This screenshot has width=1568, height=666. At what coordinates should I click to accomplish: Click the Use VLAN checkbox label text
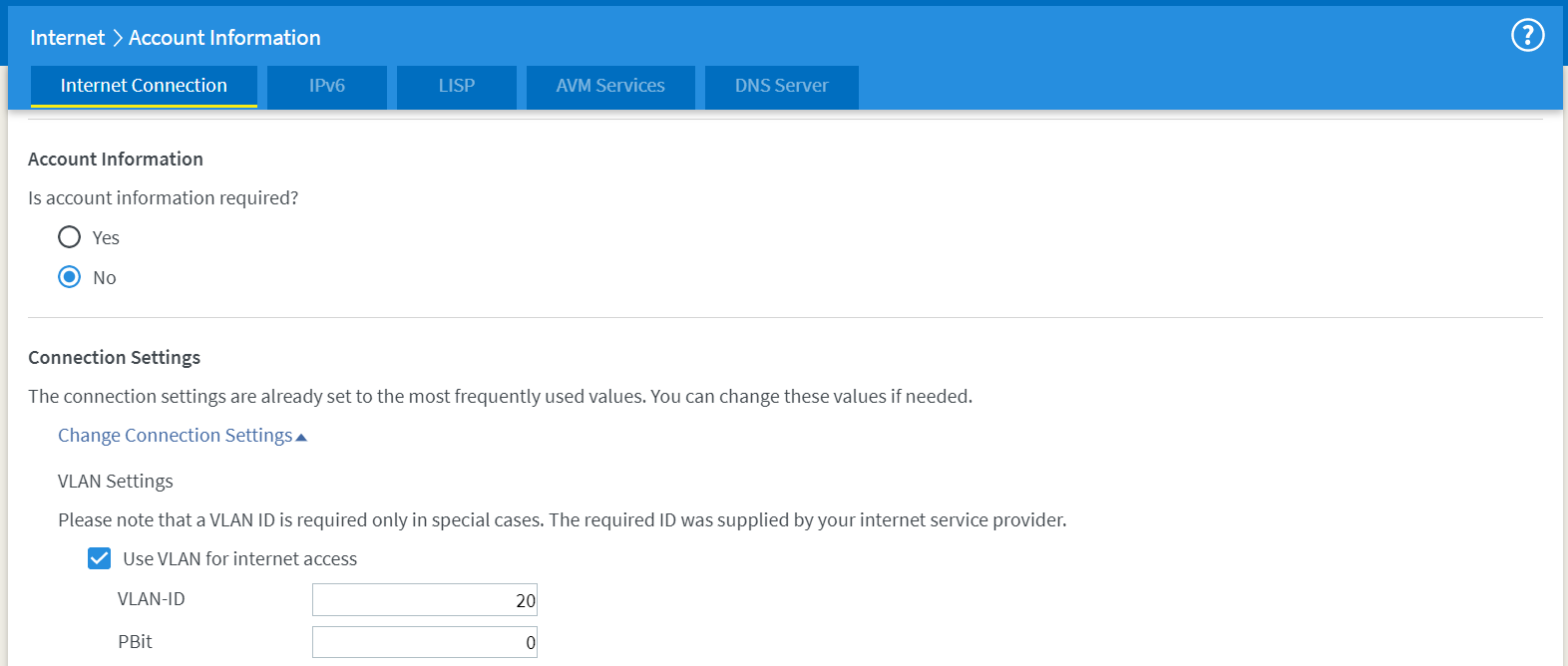pos(239,559)
